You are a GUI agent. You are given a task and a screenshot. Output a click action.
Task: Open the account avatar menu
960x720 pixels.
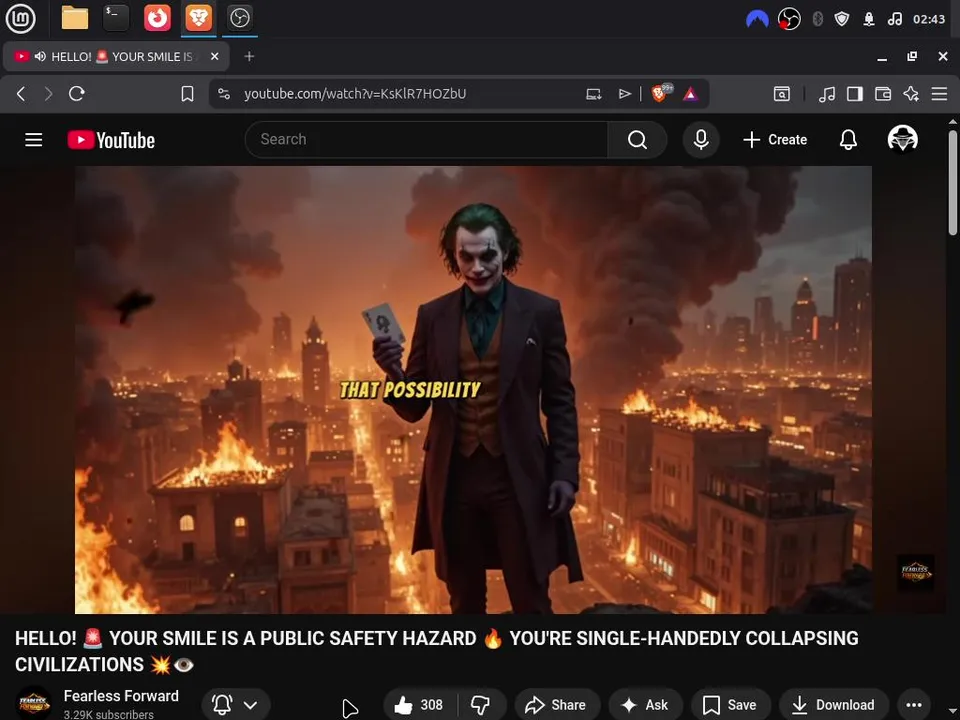point(902,139)
